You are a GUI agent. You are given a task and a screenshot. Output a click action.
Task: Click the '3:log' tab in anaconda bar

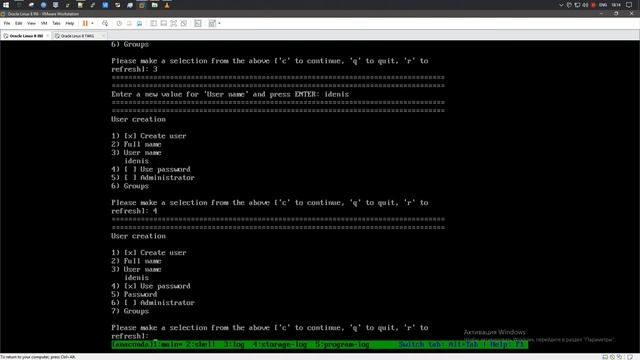click(x=234, y=344)
